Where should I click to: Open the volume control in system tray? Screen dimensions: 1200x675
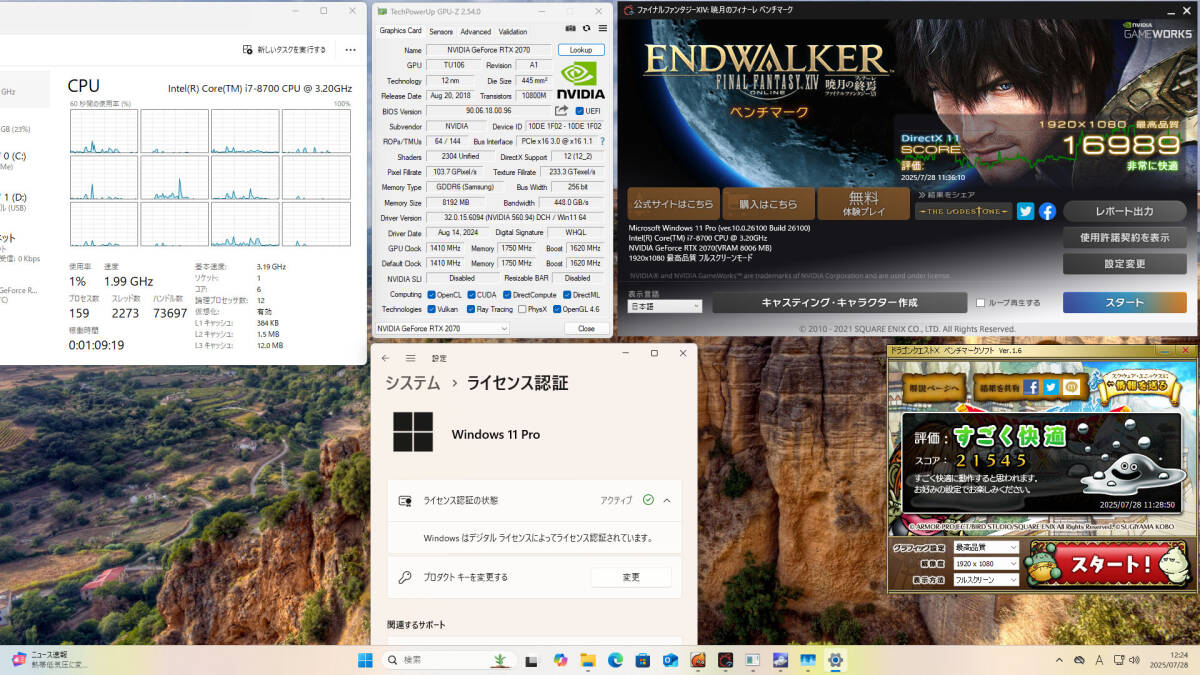[1132, 660]
